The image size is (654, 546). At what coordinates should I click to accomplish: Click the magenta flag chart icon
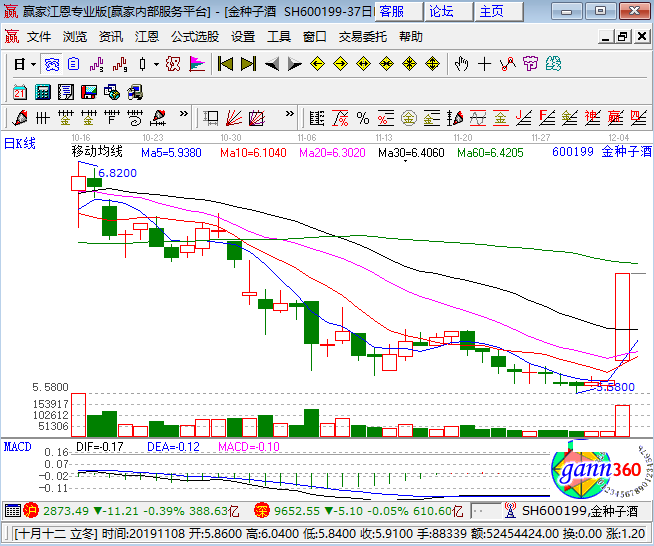tap(197, 64)
